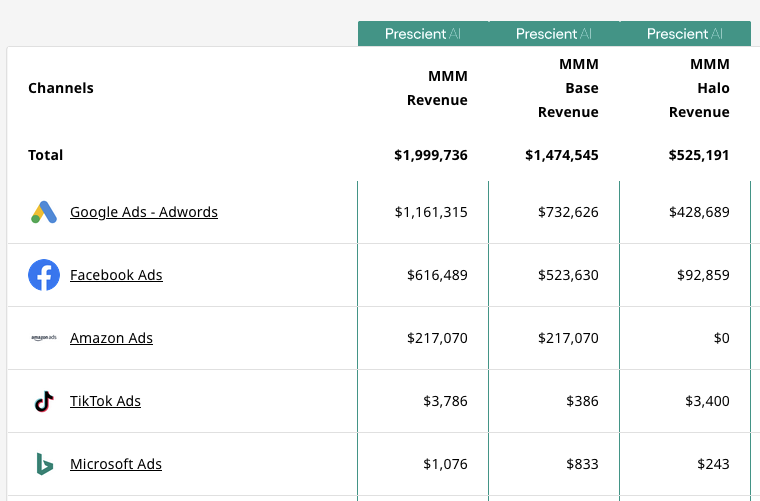Image resolution: width=760 pixels, height=501 pixels.
Task: Click the TikTok Ads value $3,400
Action: click(707, 401)
